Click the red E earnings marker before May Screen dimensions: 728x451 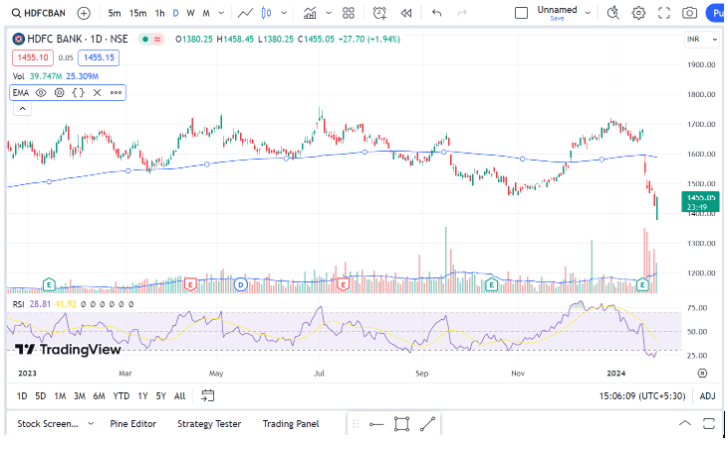[190, 284]
